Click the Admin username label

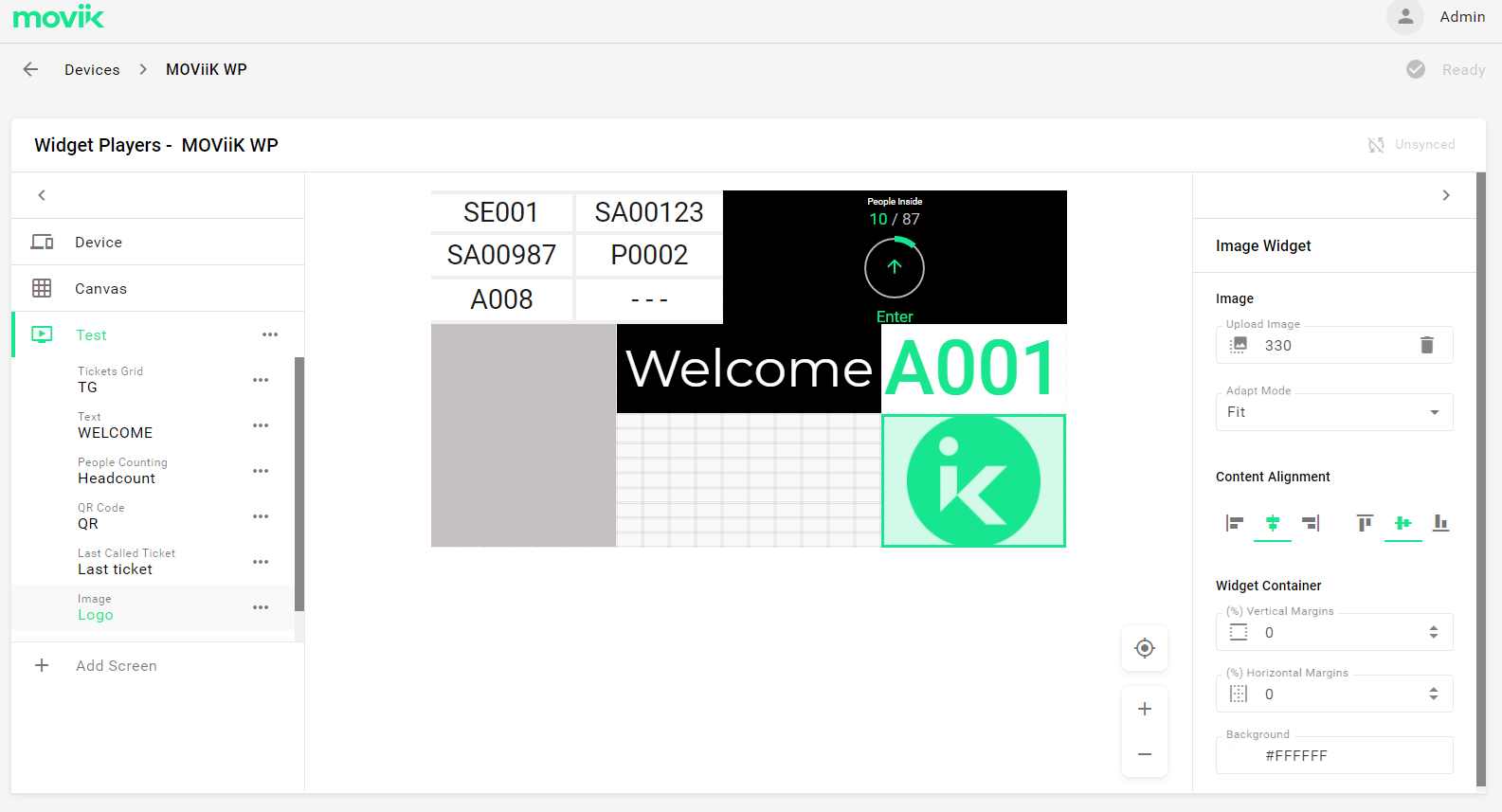click(x=1462, y=17)
